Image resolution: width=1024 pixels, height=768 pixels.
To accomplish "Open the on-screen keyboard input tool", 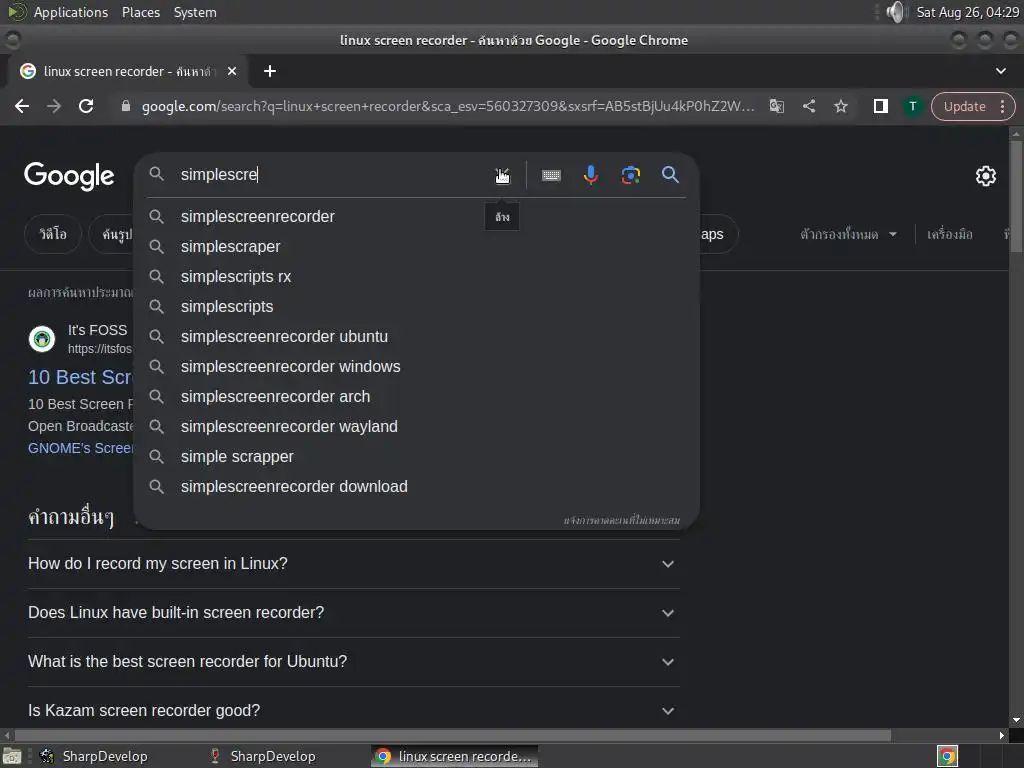I will [x=551, y=175].
